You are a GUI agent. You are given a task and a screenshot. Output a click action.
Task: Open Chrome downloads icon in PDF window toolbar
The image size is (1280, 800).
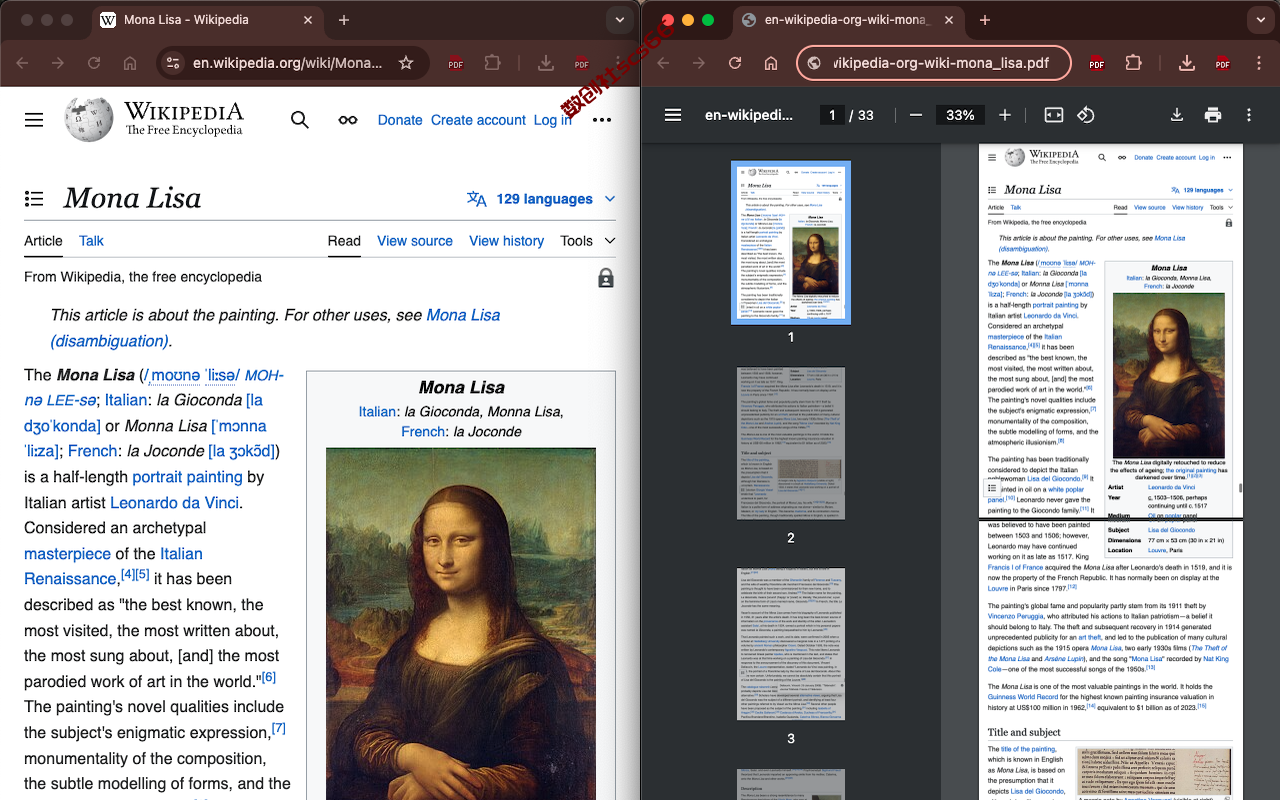pos(1187,63)
